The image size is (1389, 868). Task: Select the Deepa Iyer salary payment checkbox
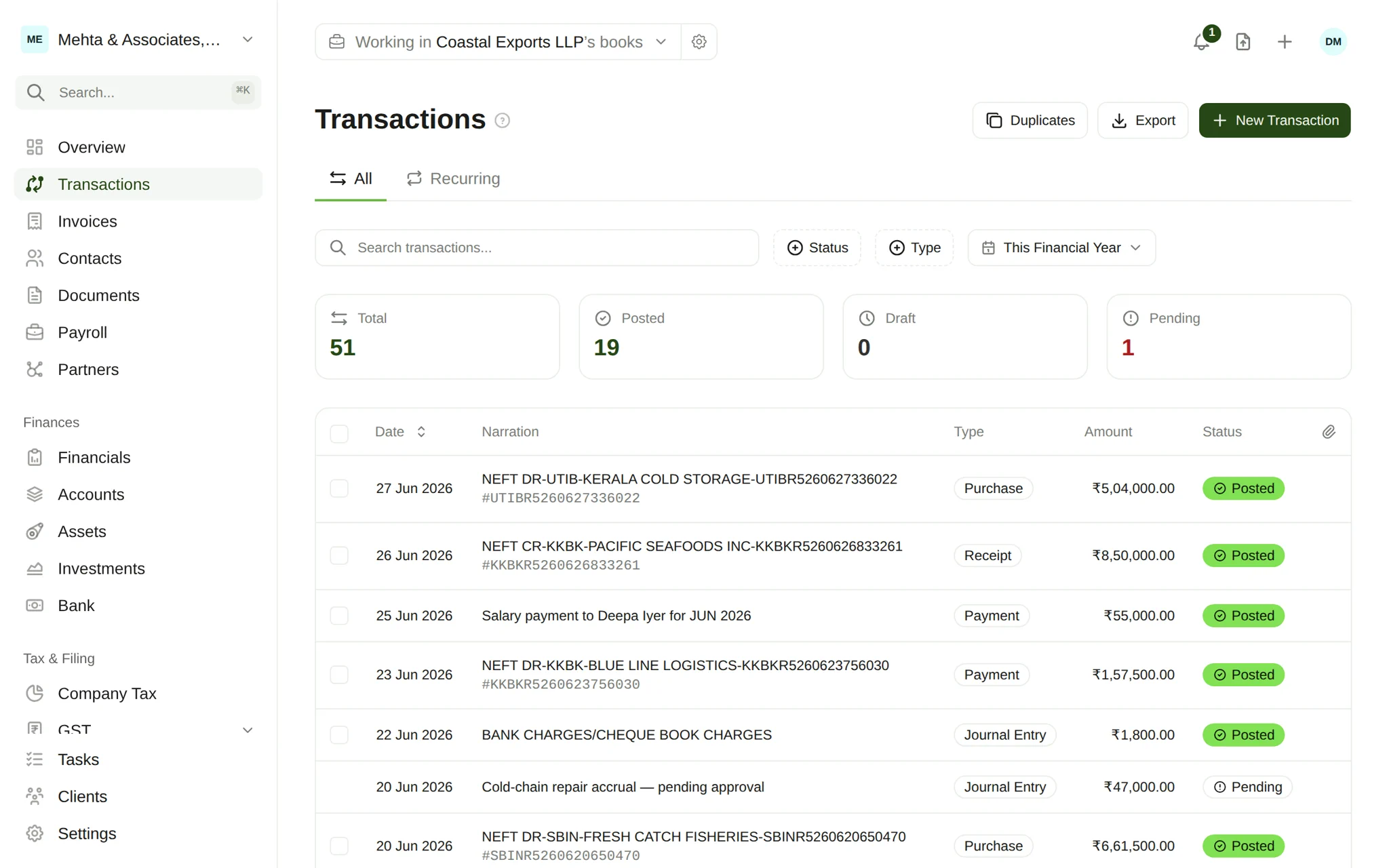point(339,616)
